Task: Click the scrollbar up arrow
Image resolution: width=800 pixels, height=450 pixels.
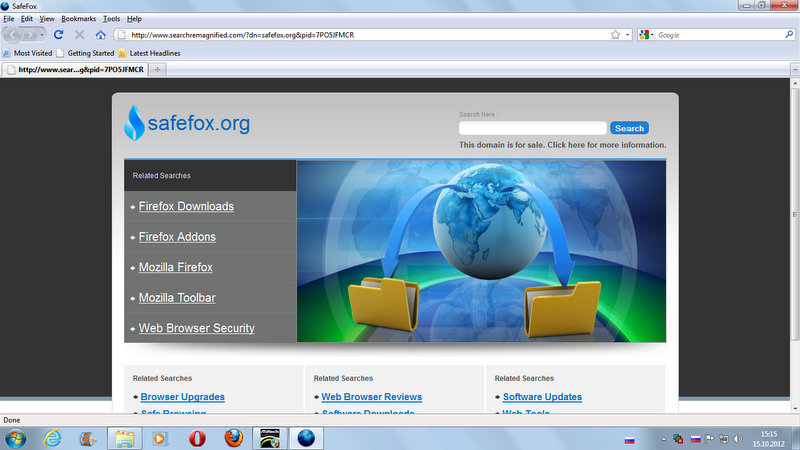Action: point(795,83)
